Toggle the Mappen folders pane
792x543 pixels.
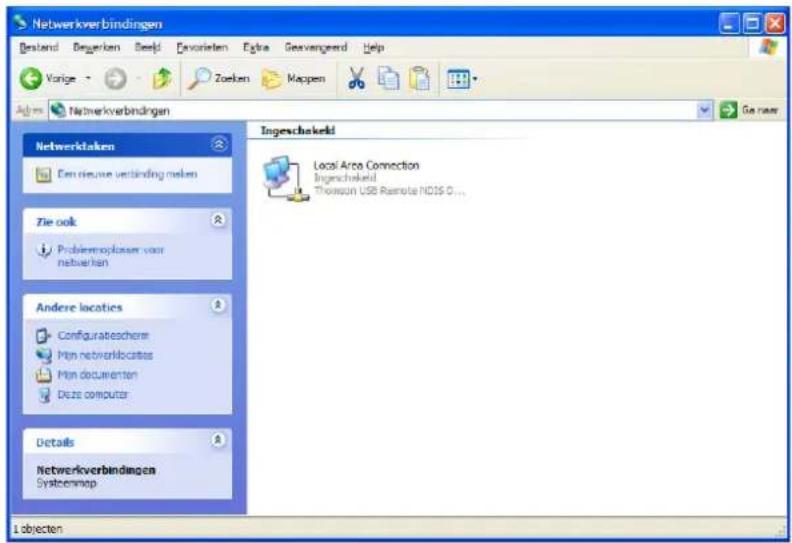point(293,79)
